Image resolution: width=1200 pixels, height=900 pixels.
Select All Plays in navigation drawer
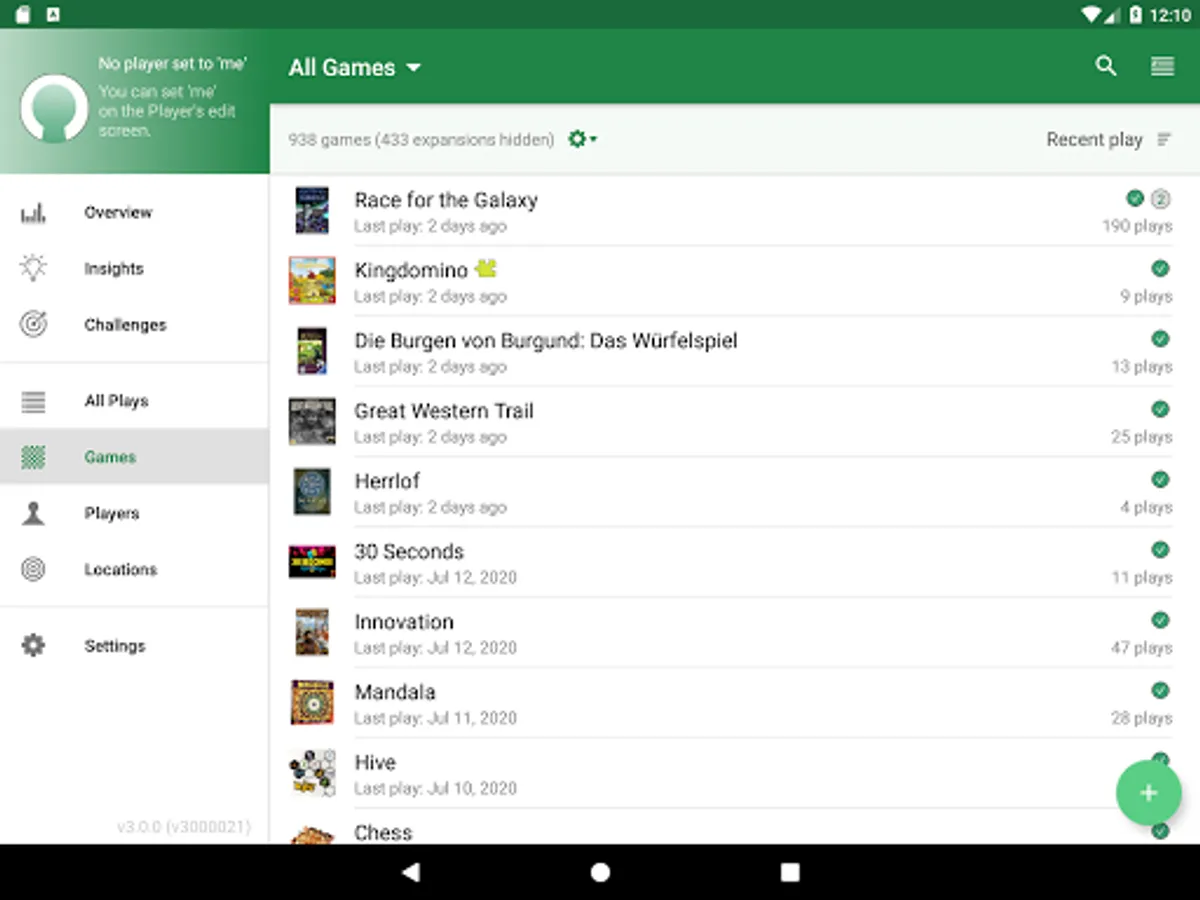pos(116,401)
